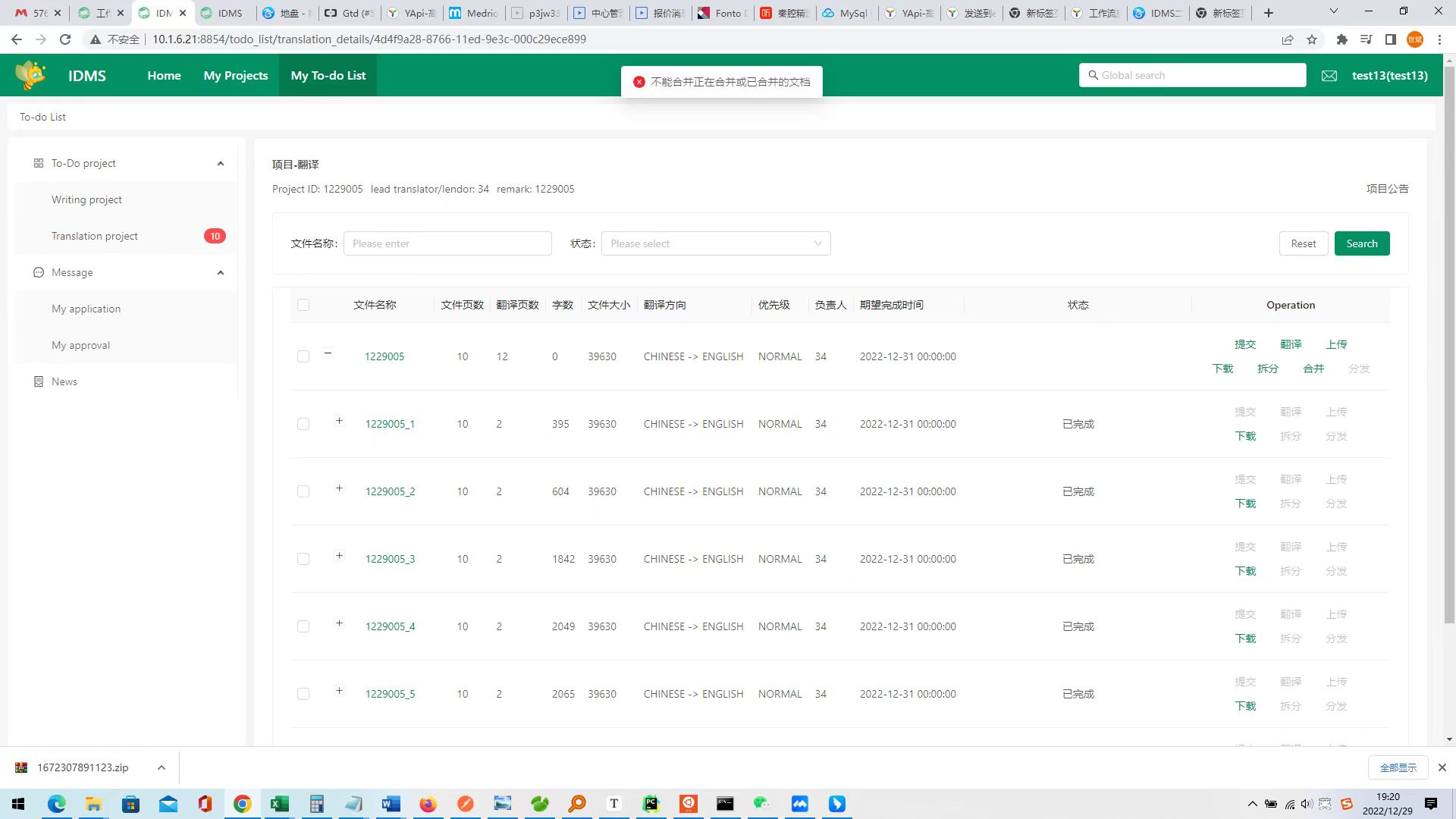Open Excel from the taskbar
The height and width of the screenshot is (819, 1456).
279,804
